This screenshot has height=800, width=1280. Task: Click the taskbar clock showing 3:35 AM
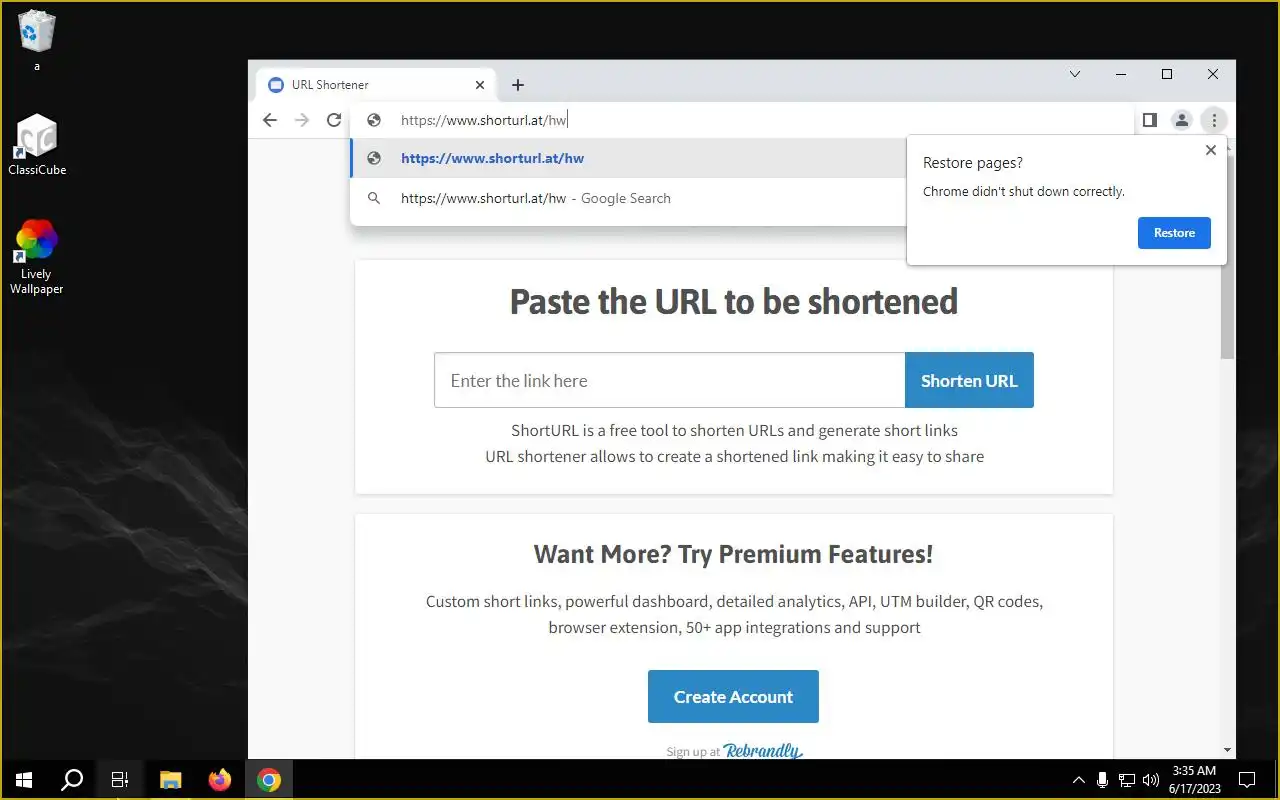coord(1194,780)
